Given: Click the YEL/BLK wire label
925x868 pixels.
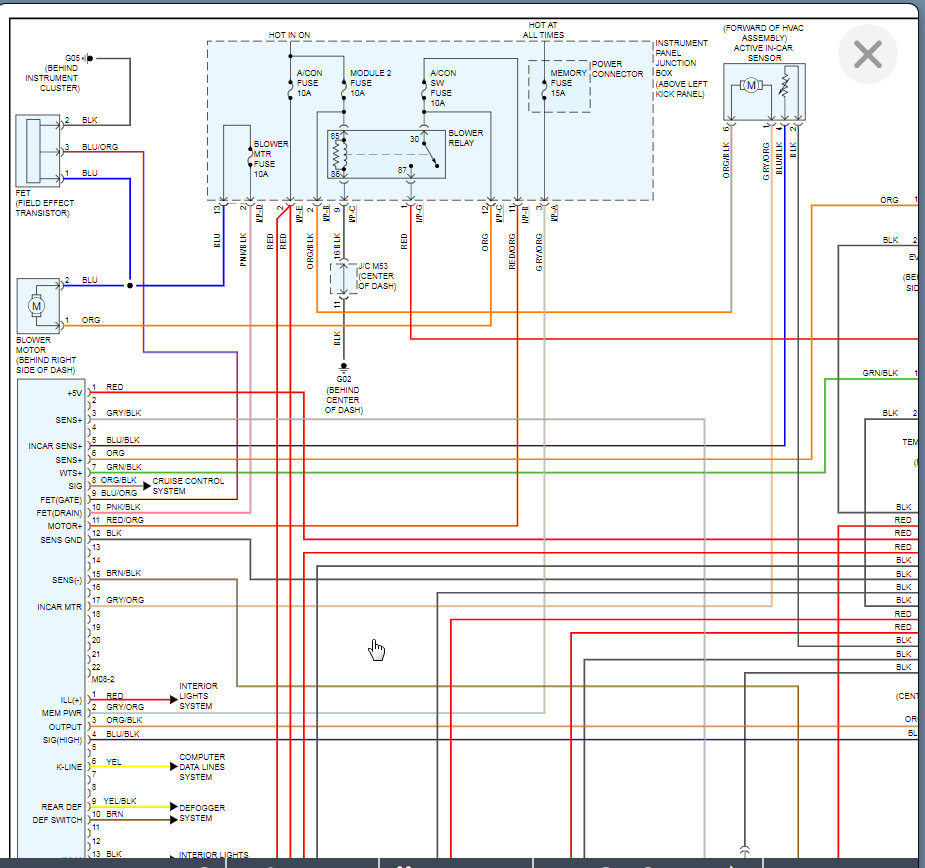Looking at the screenshot, I should 120,801.
